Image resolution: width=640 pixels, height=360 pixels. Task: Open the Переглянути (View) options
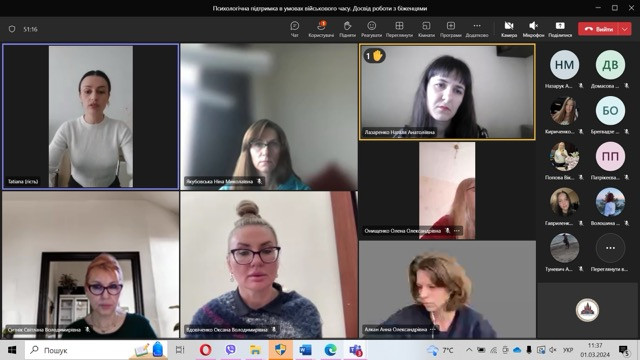coord(399,29)
